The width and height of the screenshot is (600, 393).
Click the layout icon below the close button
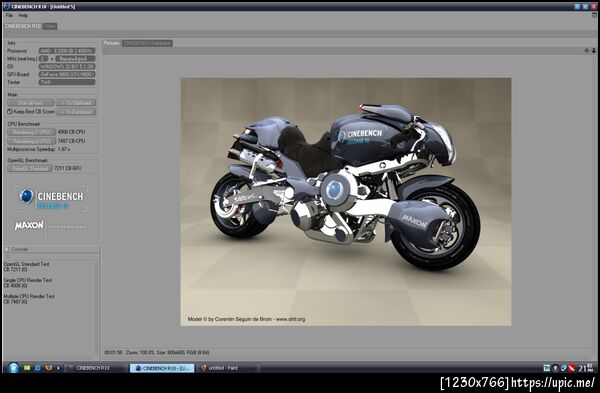[x=594, y=15]
